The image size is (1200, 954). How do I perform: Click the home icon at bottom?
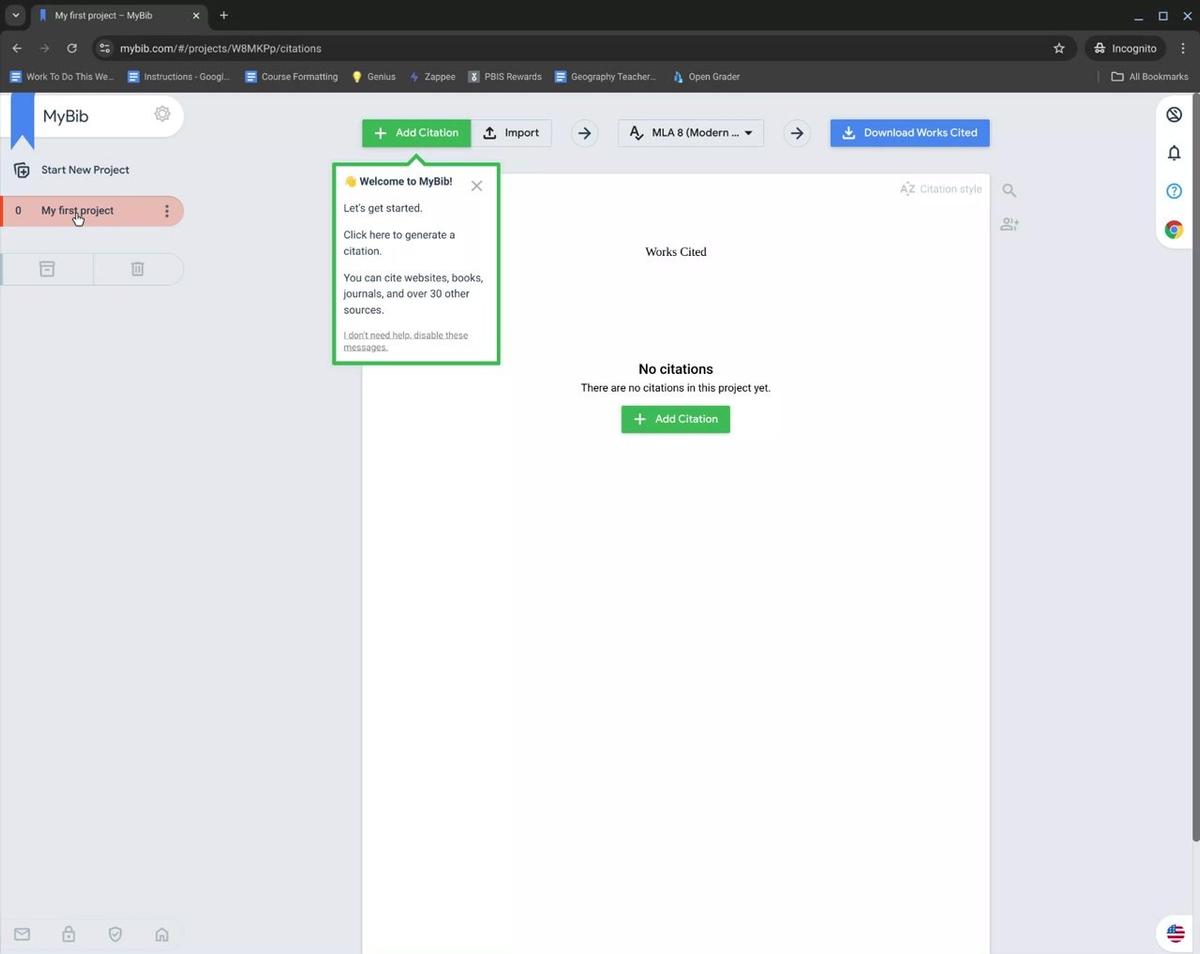(x=162, y=934)
